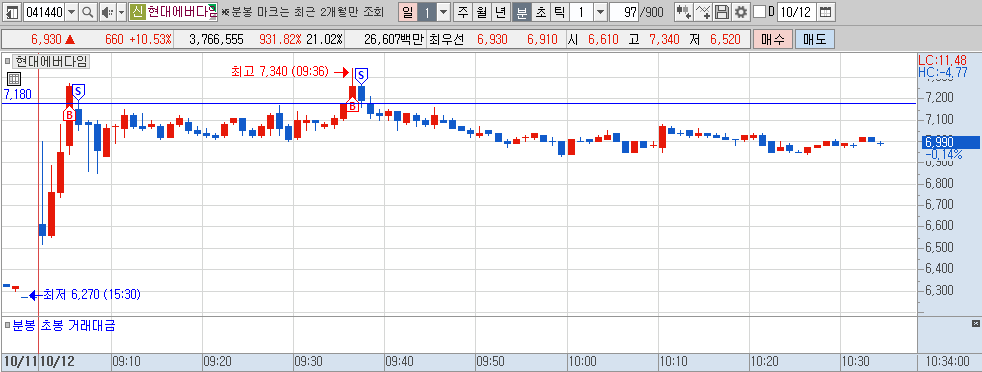The height and width of the screenshot is (372, 982).
Task: Open chart settings gear icon
Action: pos(741,11)
